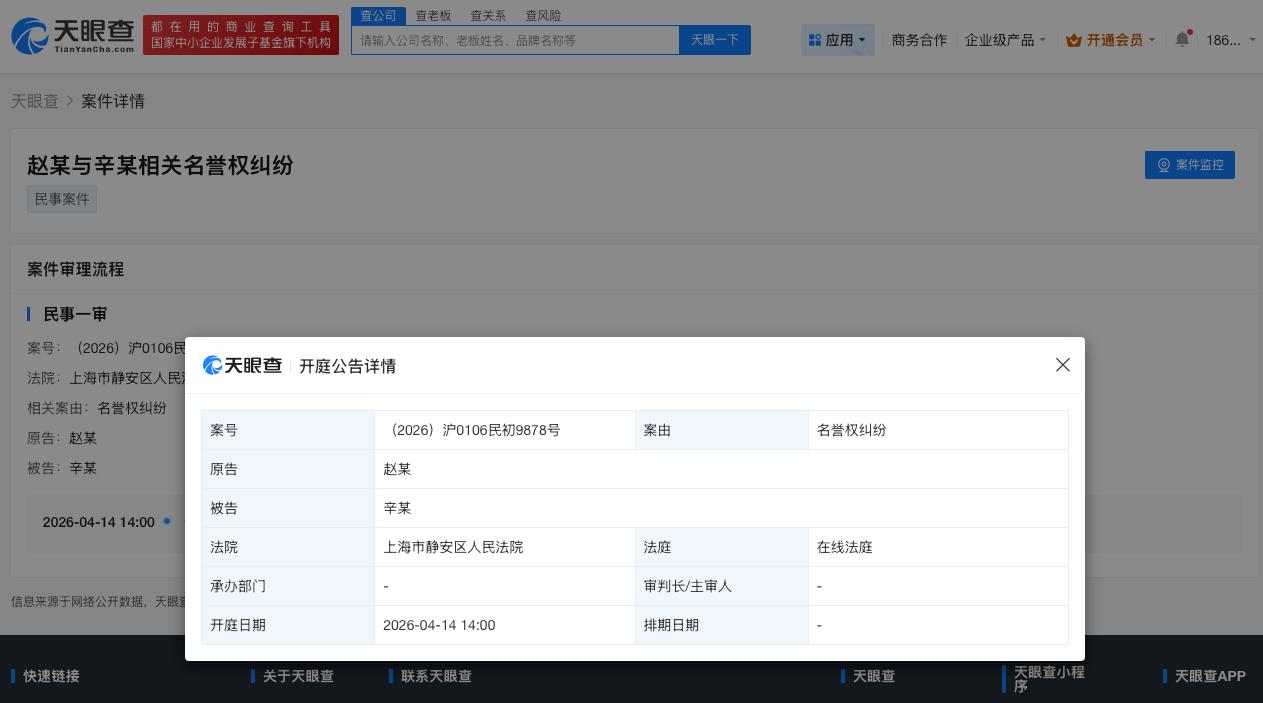
Task: Select the 查风险 tab
Action: tap(543, 15)
